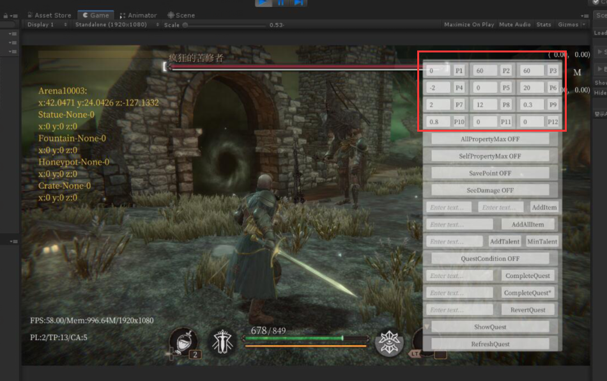Click the Pause button in Unity toolbar
This screenshot has height=381, width=607.
[x=281, y=3]
